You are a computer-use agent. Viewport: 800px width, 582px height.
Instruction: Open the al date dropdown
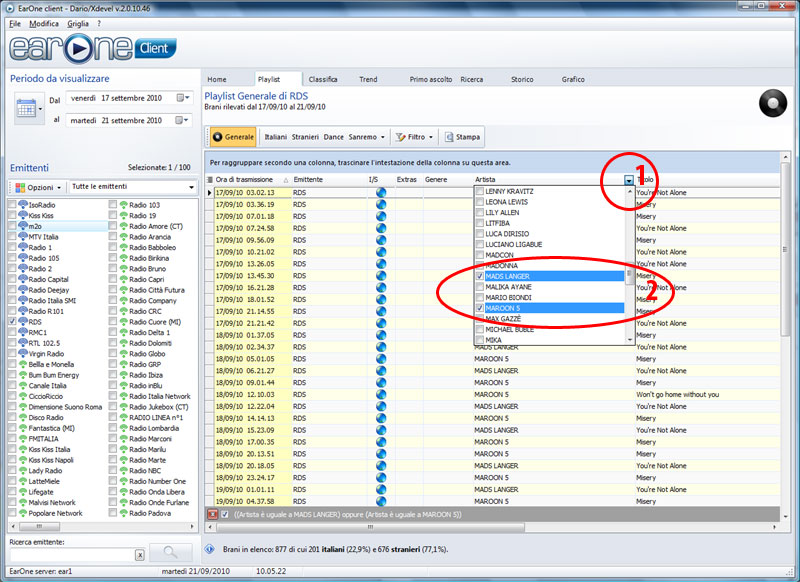pos(183,120)
